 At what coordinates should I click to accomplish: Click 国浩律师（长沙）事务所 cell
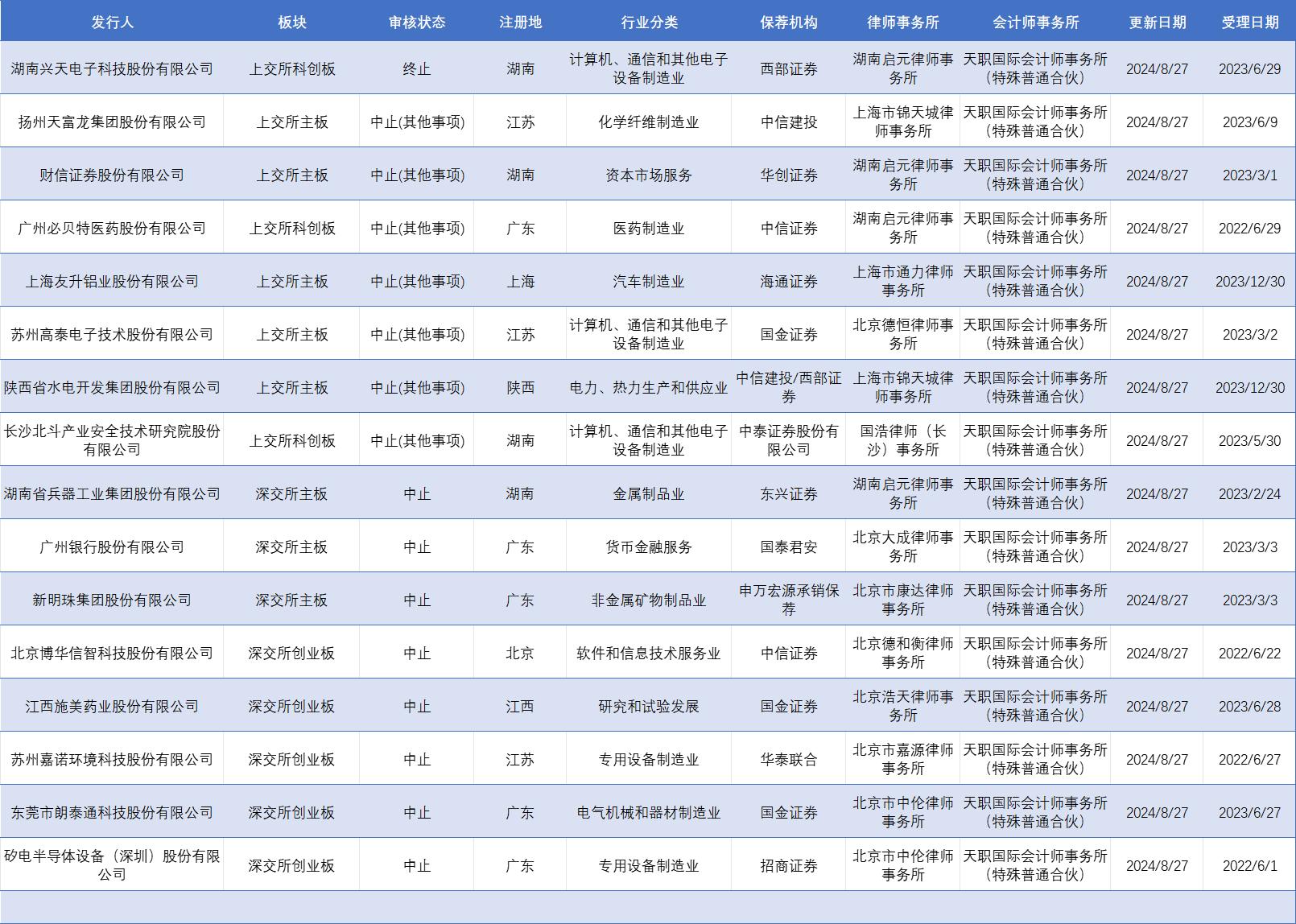click(x=902, y=440)
